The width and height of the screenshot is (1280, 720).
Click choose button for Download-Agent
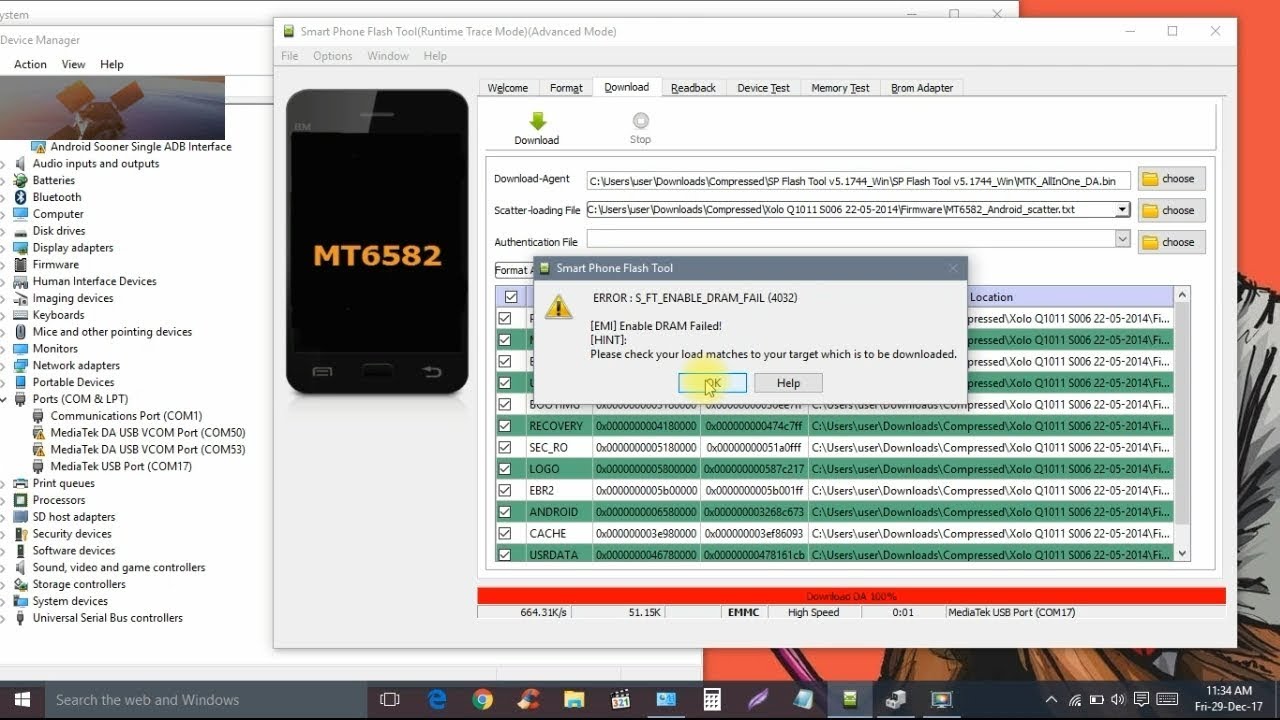click(x=1171, y=179)
